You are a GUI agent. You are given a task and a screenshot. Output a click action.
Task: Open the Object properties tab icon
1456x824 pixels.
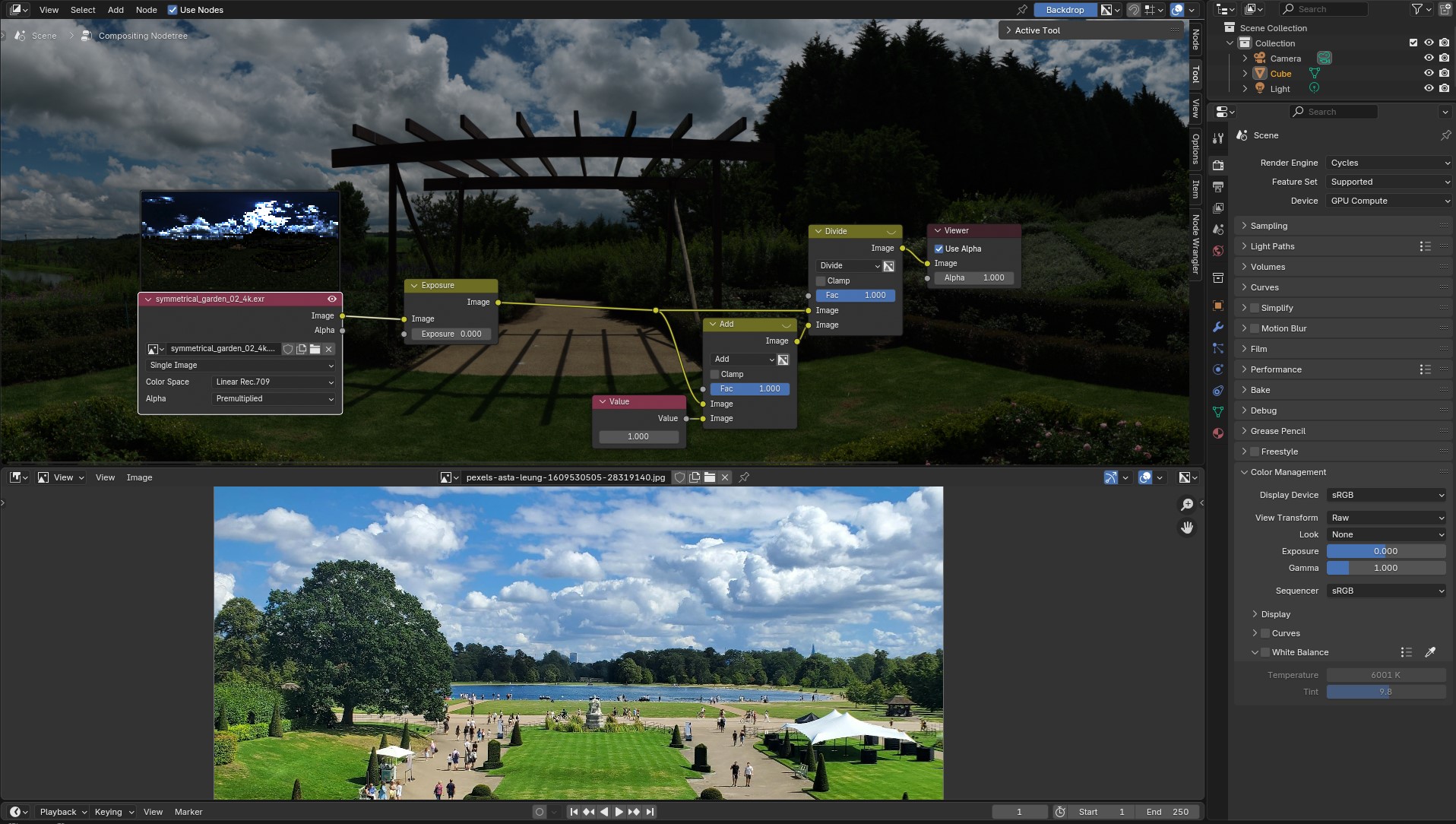(1218, 306)
